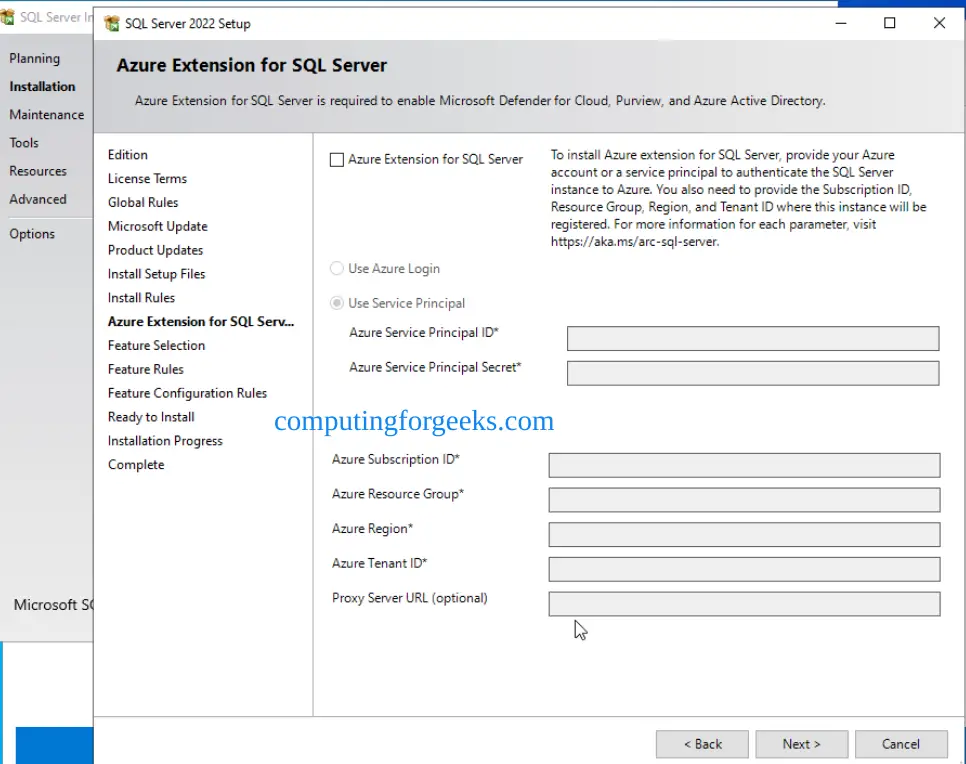Close the SQL Server 2022 Setup window
This screenshot has height=764, width=966.
coord(939,23)
